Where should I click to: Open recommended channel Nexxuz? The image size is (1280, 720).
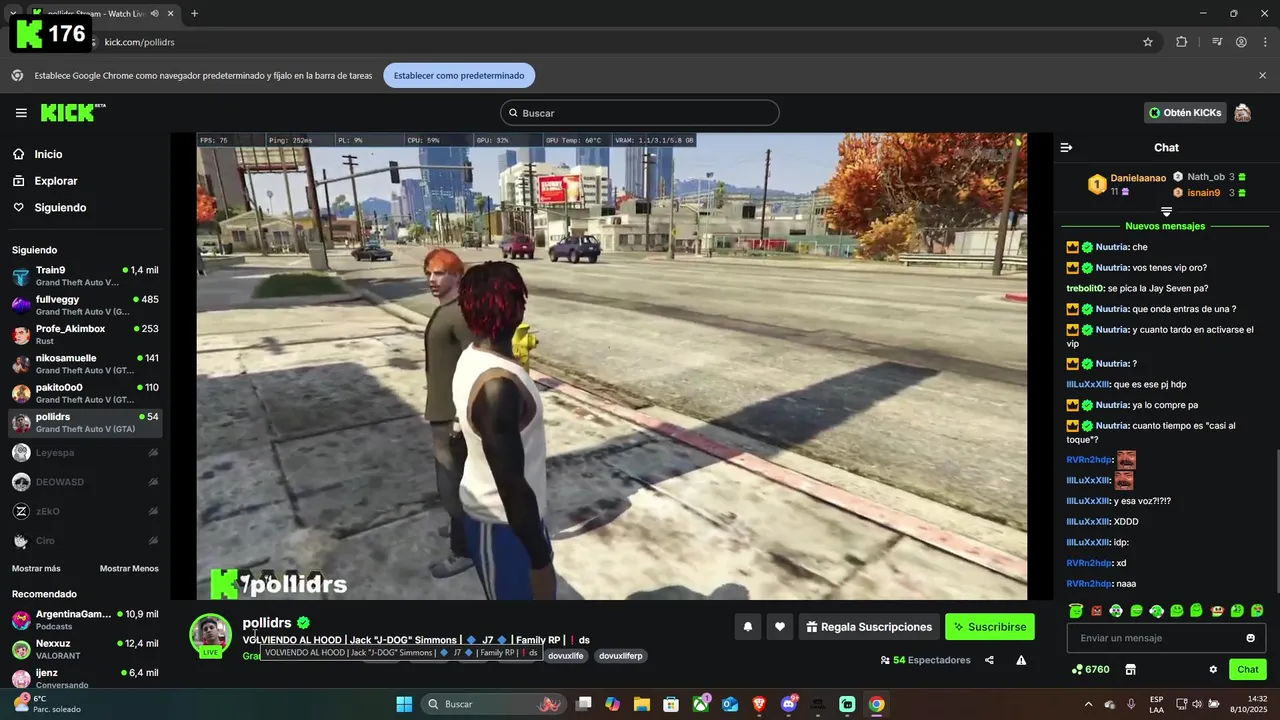coord(85,649)
